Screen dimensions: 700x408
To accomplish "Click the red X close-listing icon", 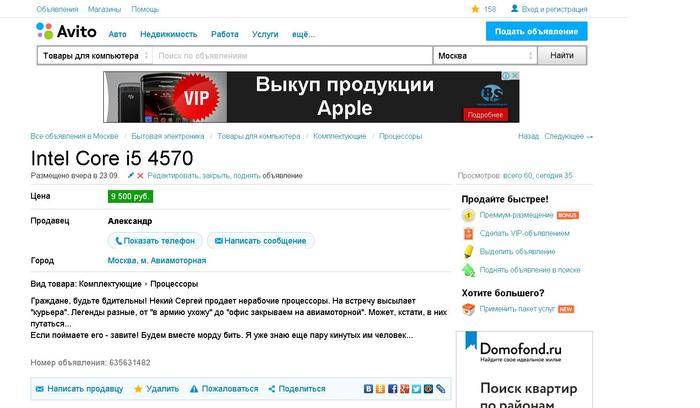I will tap(140, 176).
